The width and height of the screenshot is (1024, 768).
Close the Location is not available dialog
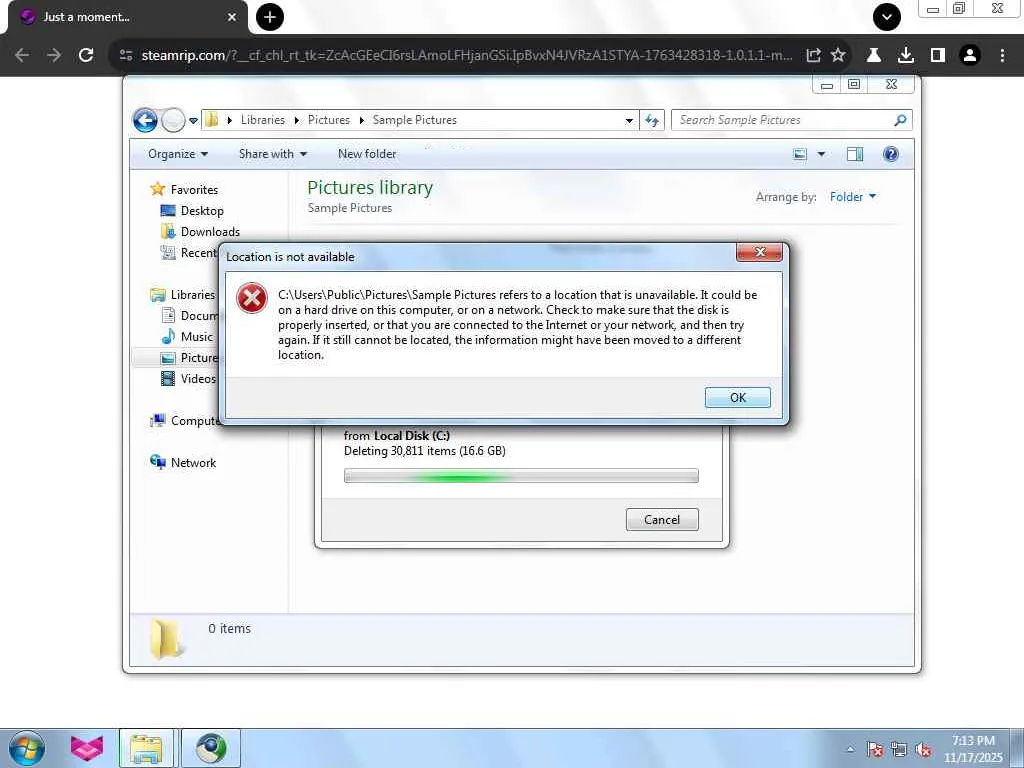(x=759, y=252)
